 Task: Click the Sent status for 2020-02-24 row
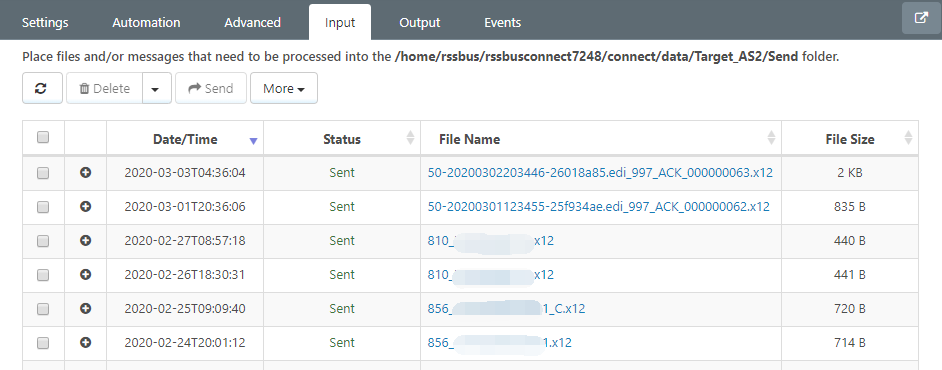[342, 343]
